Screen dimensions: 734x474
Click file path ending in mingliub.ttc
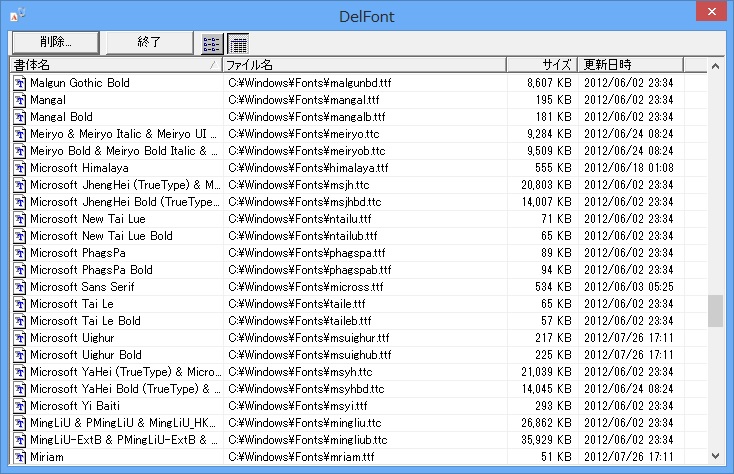308,440
